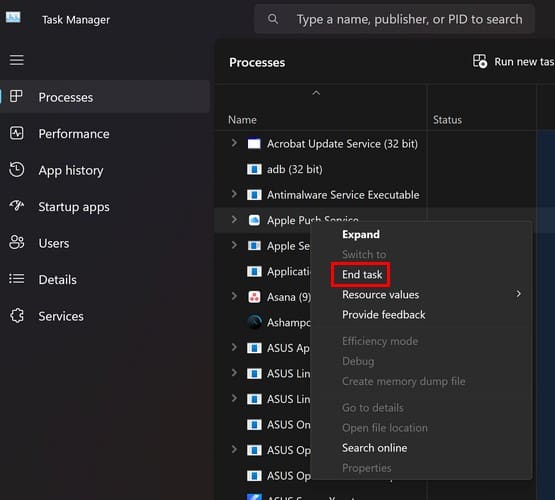Expand Acrobat Update Service process

coord(234,143)
